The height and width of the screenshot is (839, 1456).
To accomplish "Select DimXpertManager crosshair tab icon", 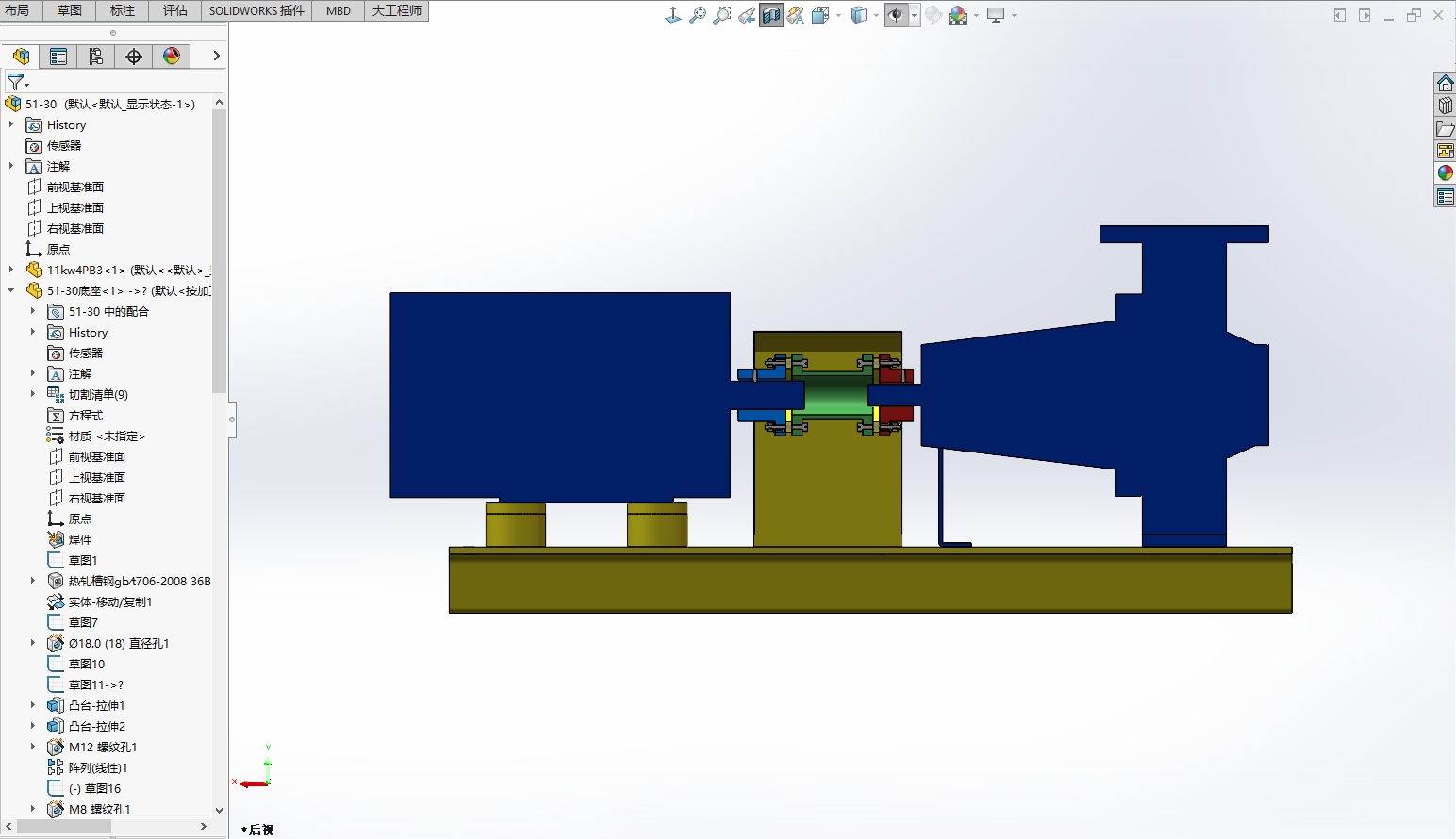I will (x=134, y=57).
